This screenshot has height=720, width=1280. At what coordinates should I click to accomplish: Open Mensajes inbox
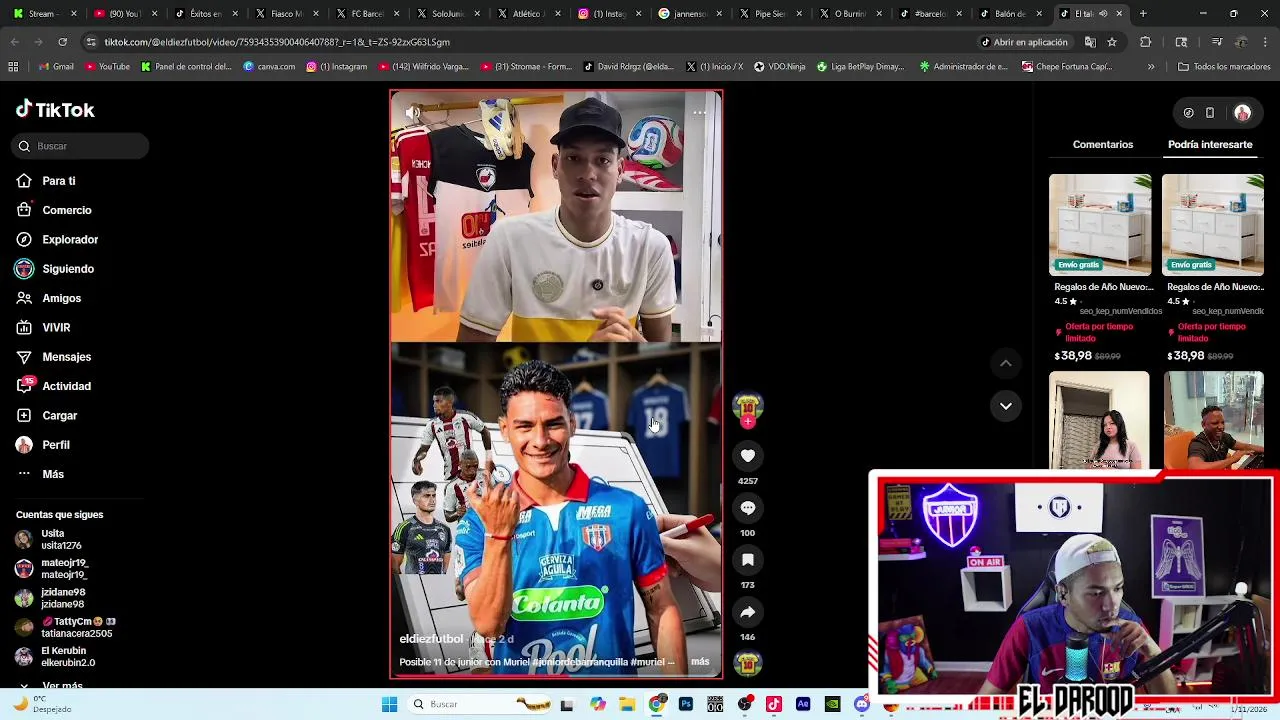(x=54, y=357)
